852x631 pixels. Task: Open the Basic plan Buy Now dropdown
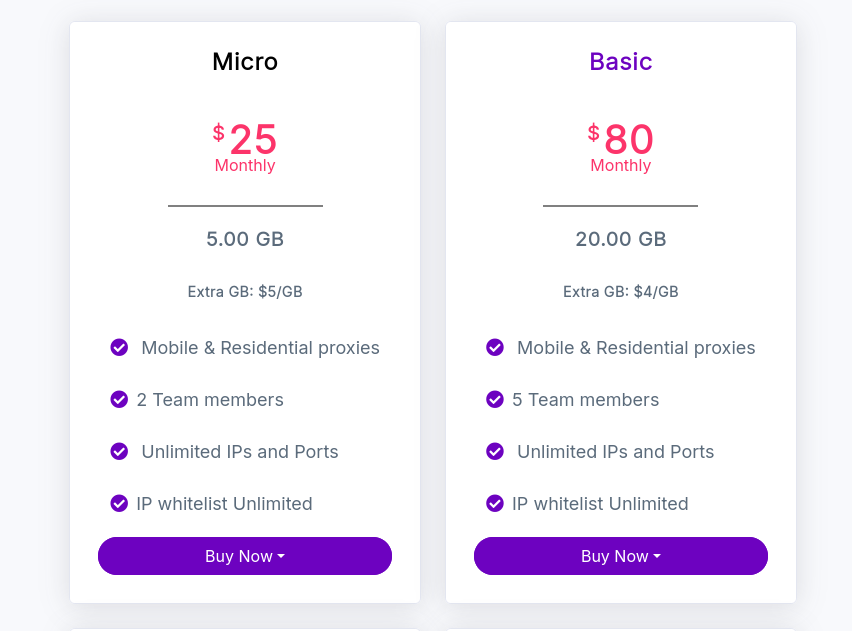[621, 556]
